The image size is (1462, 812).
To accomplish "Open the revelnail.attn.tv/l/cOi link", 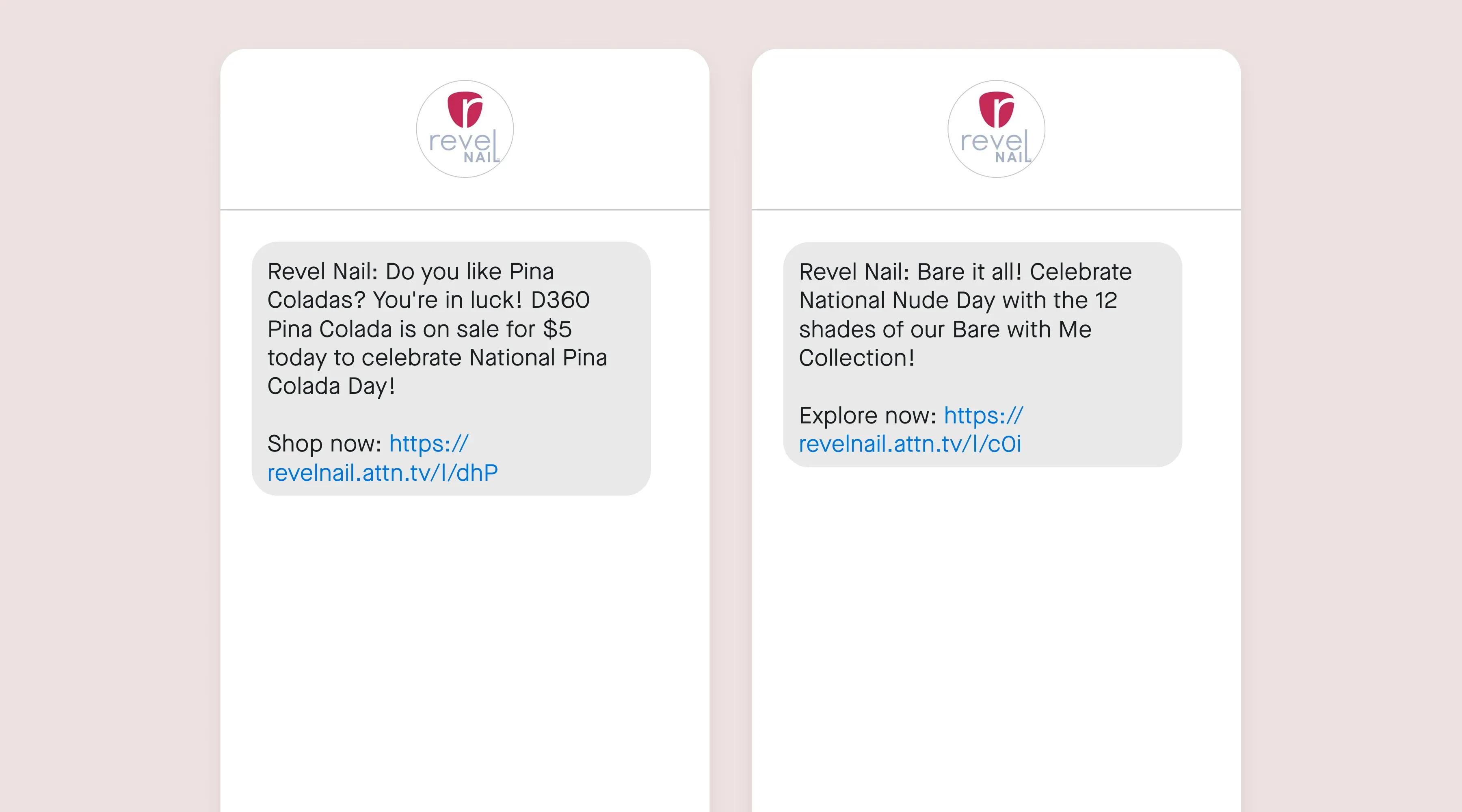I will (x=910, y=444).
